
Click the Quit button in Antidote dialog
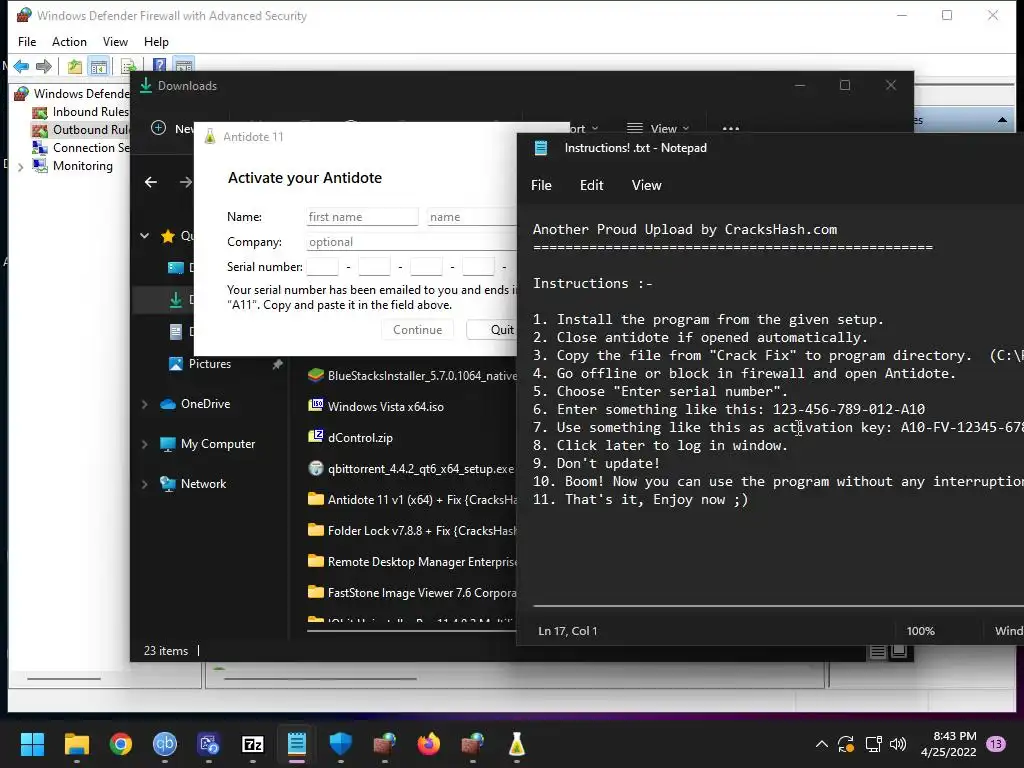[x=492, y=330]
